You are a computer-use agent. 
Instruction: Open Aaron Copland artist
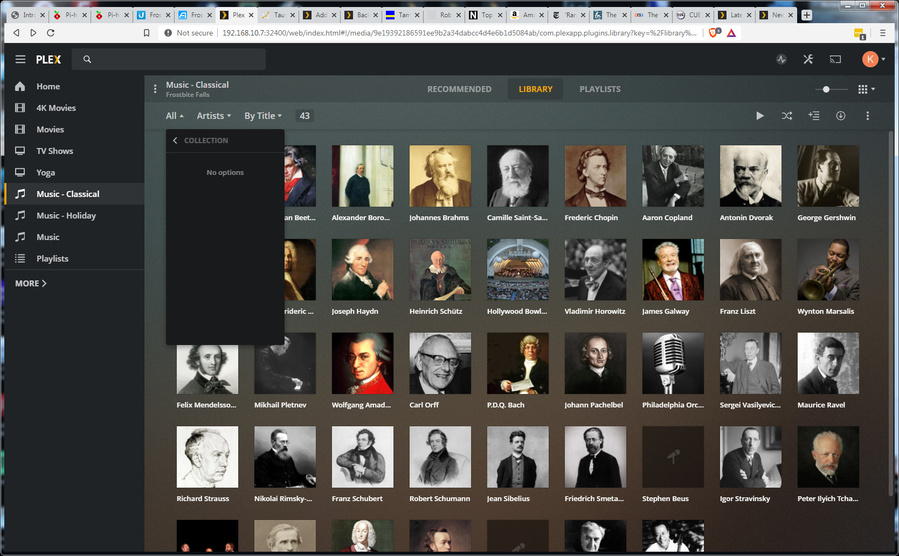click(673, 175)
